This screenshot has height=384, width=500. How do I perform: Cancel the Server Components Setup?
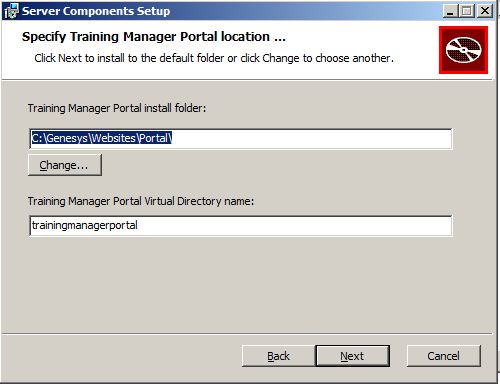click(444, 356)
